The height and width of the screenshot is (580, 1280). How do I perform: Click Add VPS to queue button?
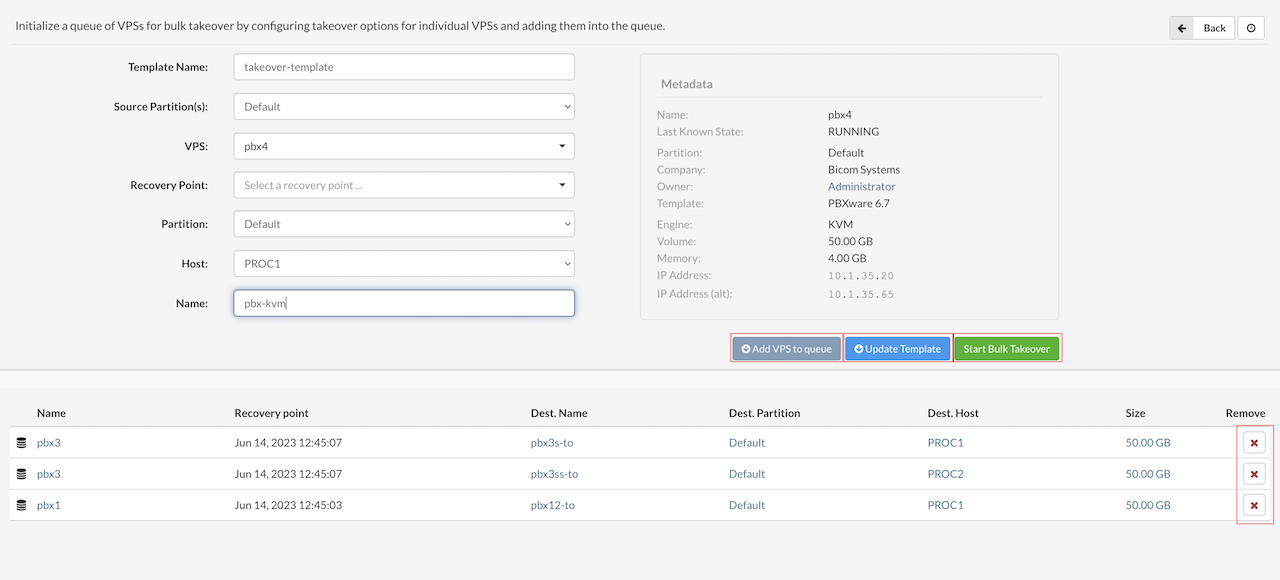[787, 349]
